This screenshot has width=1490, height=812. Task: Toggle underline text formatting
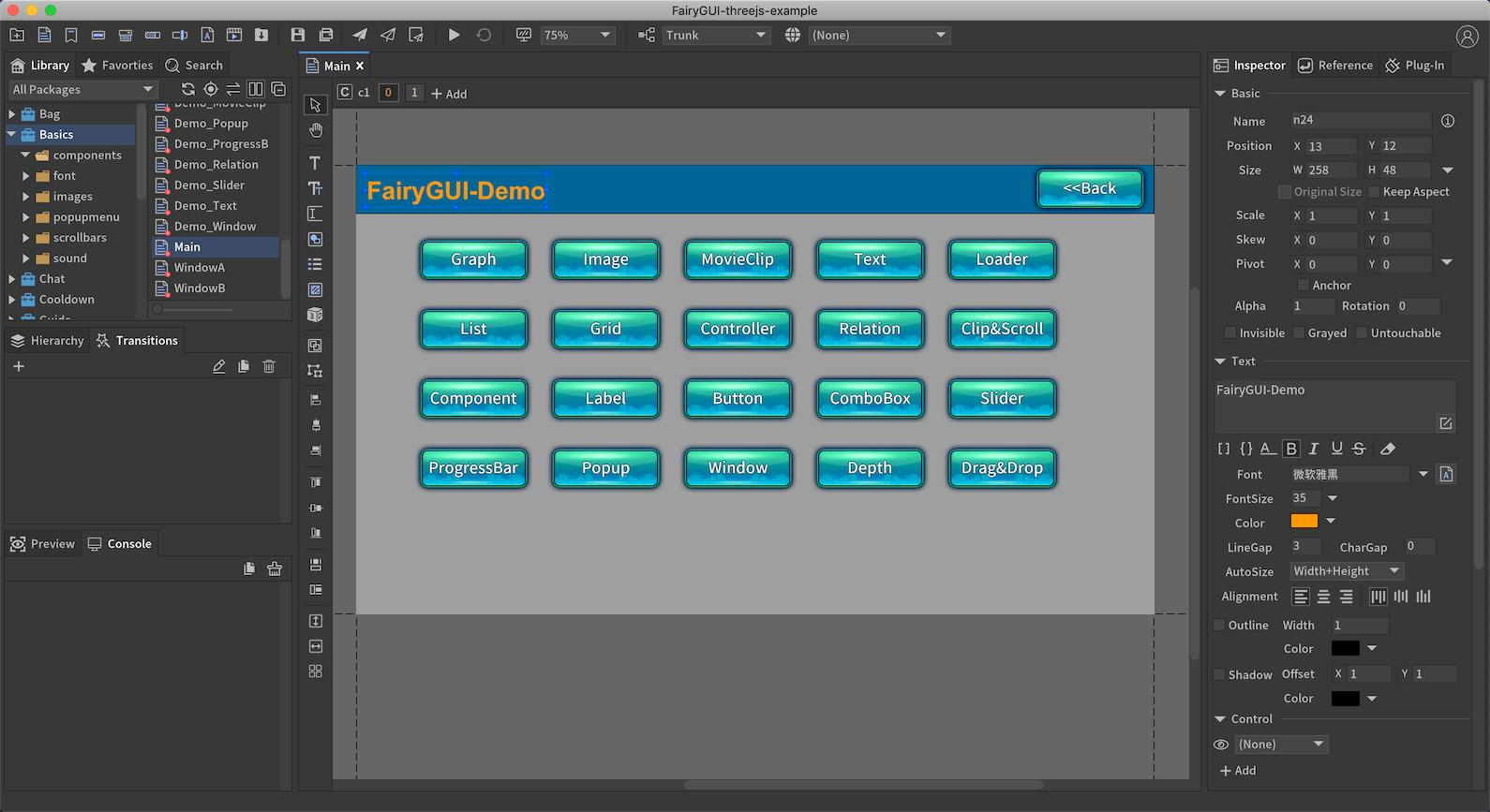tap(1337, 449)
